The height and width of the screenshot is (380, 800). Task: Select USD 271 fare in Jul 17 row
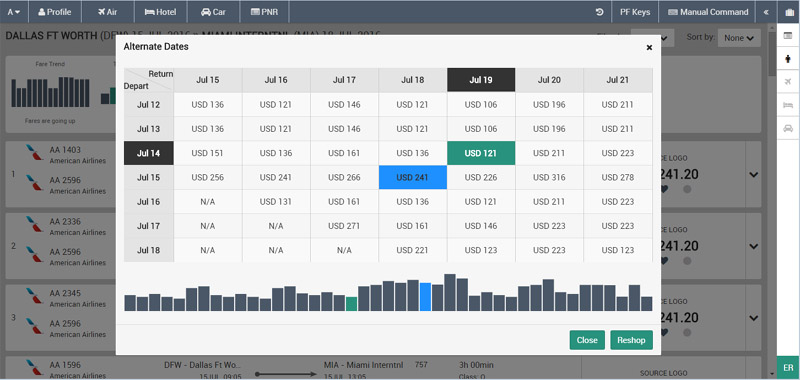344,226
